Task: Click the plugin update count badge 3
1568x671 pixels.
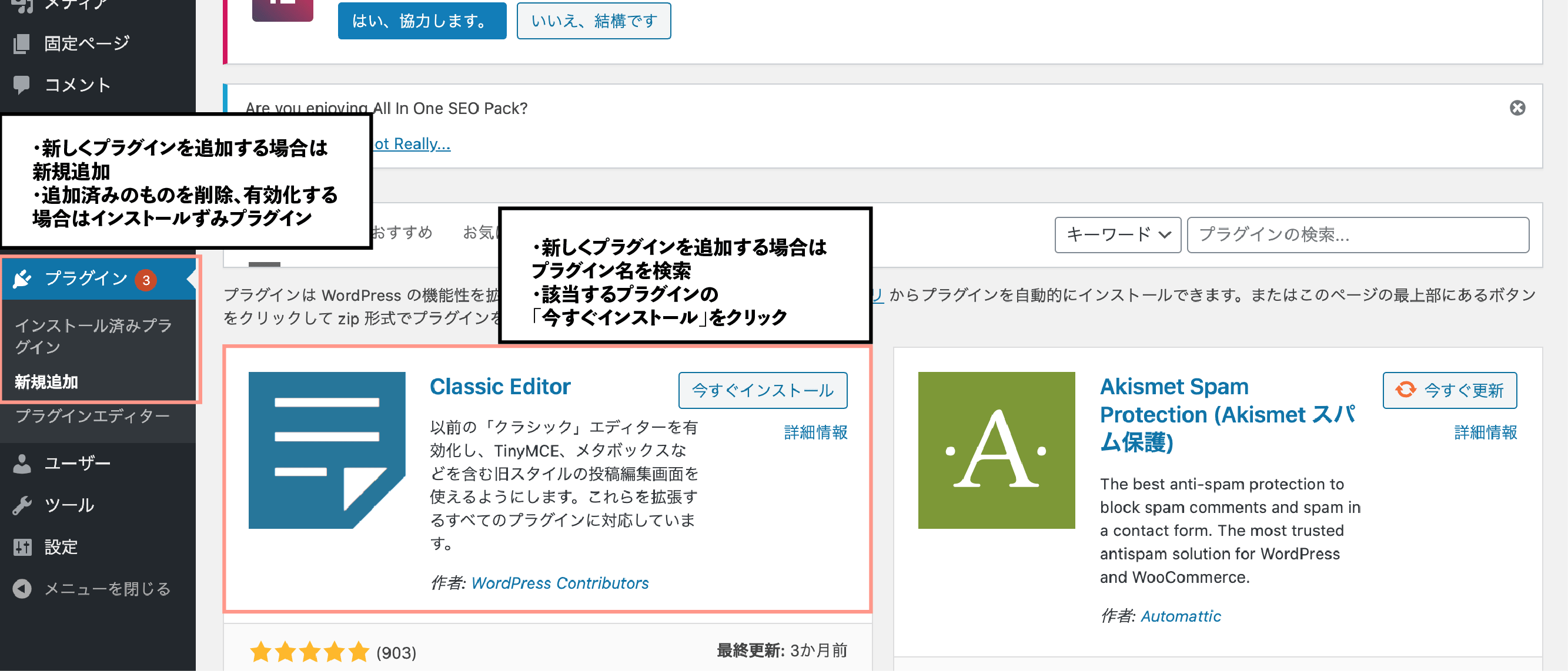Action: tap(146, 280)
